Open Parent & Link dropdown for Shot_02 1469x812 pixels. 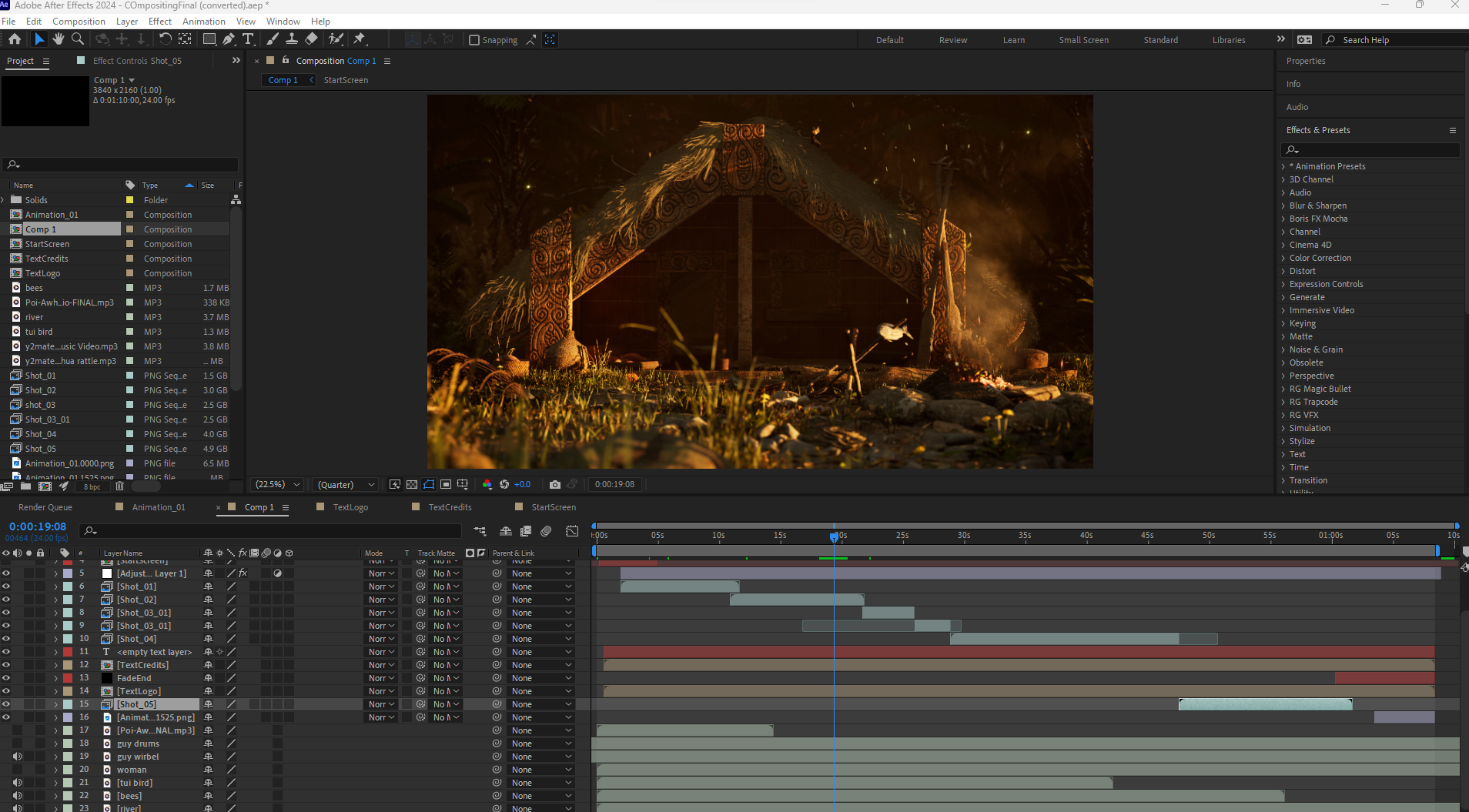click(x=541, y=600)
